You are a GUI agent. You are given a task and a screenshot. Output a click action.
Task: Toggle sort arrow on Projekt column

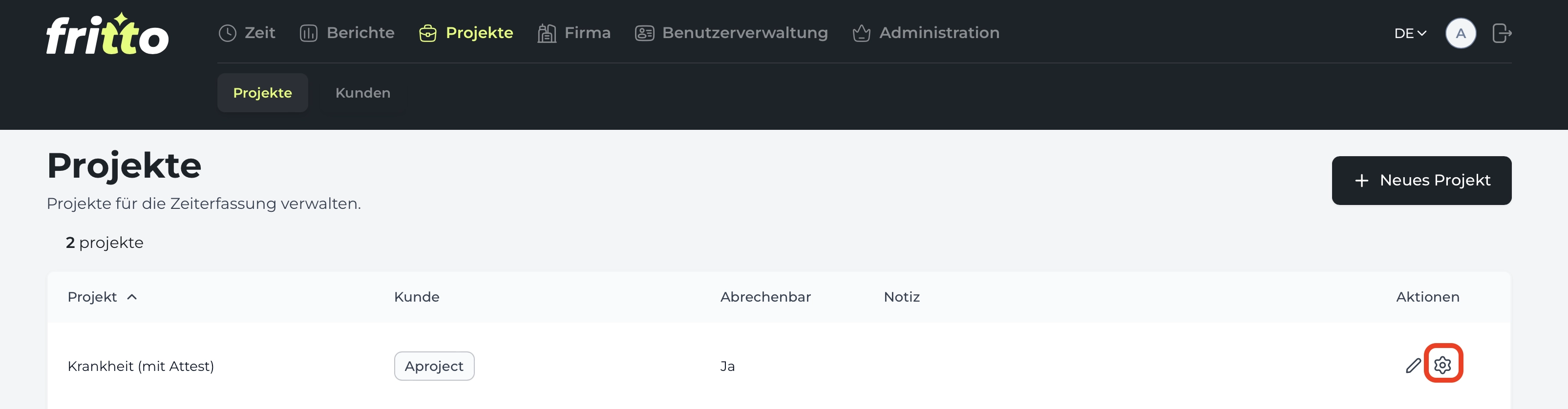coord(132,297)
